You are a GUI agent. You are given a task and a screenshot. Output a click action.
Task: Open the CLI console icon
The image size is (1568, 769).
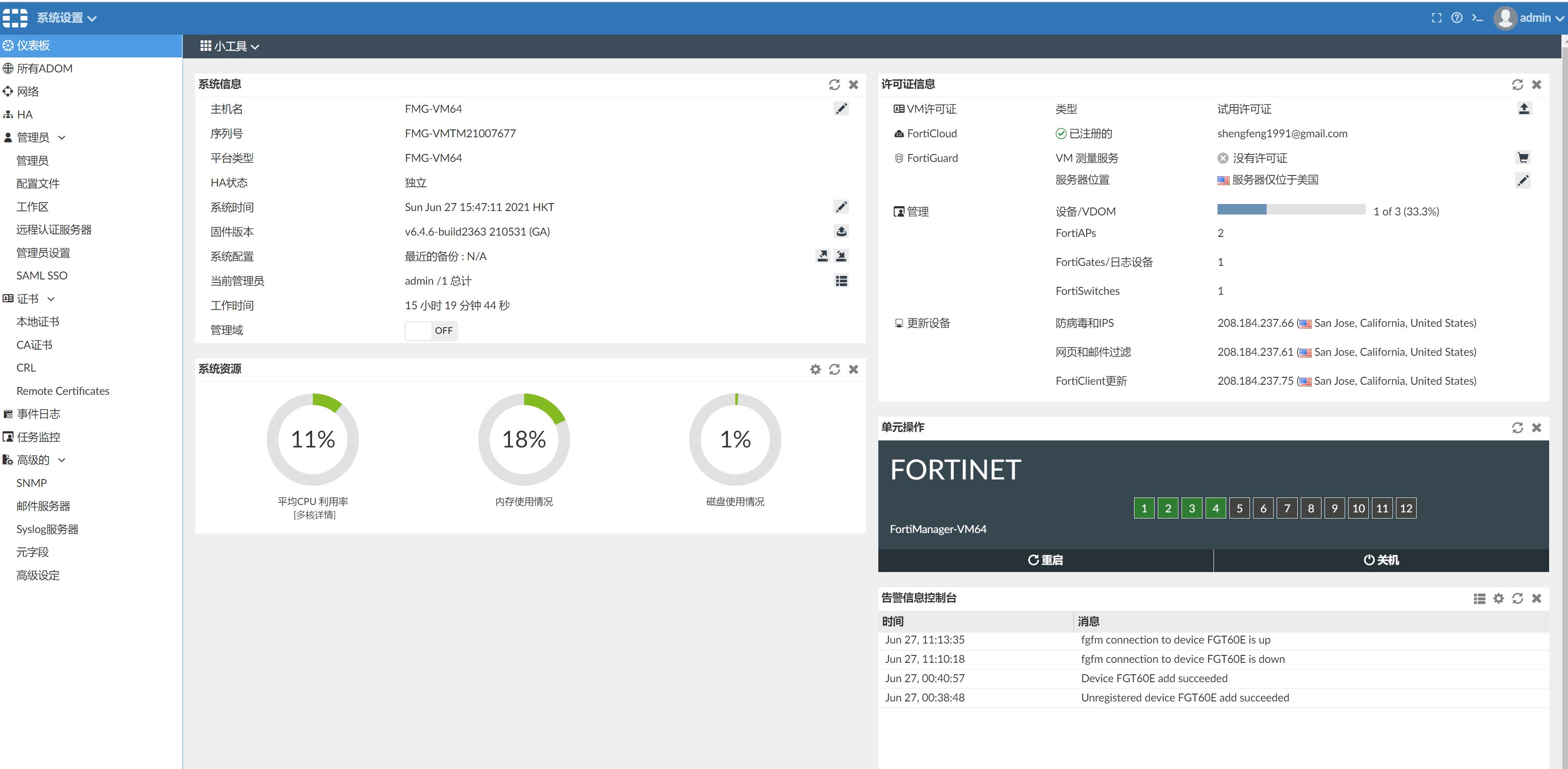pos(1477,18)
